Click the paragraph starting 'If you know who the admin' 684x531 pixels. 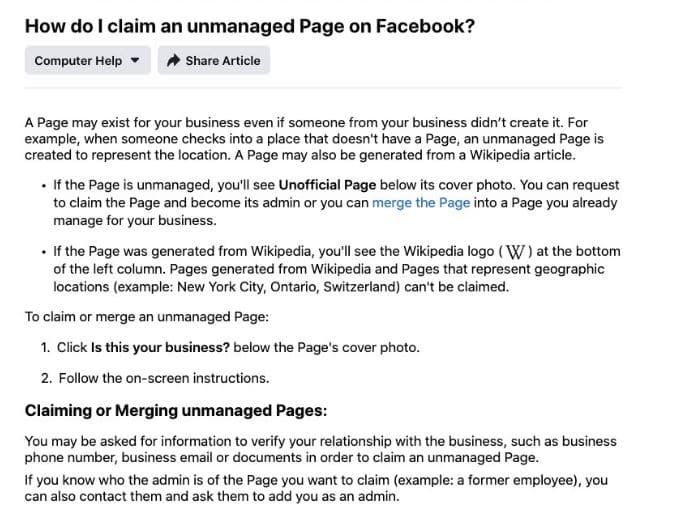click(x=316, y=489)
